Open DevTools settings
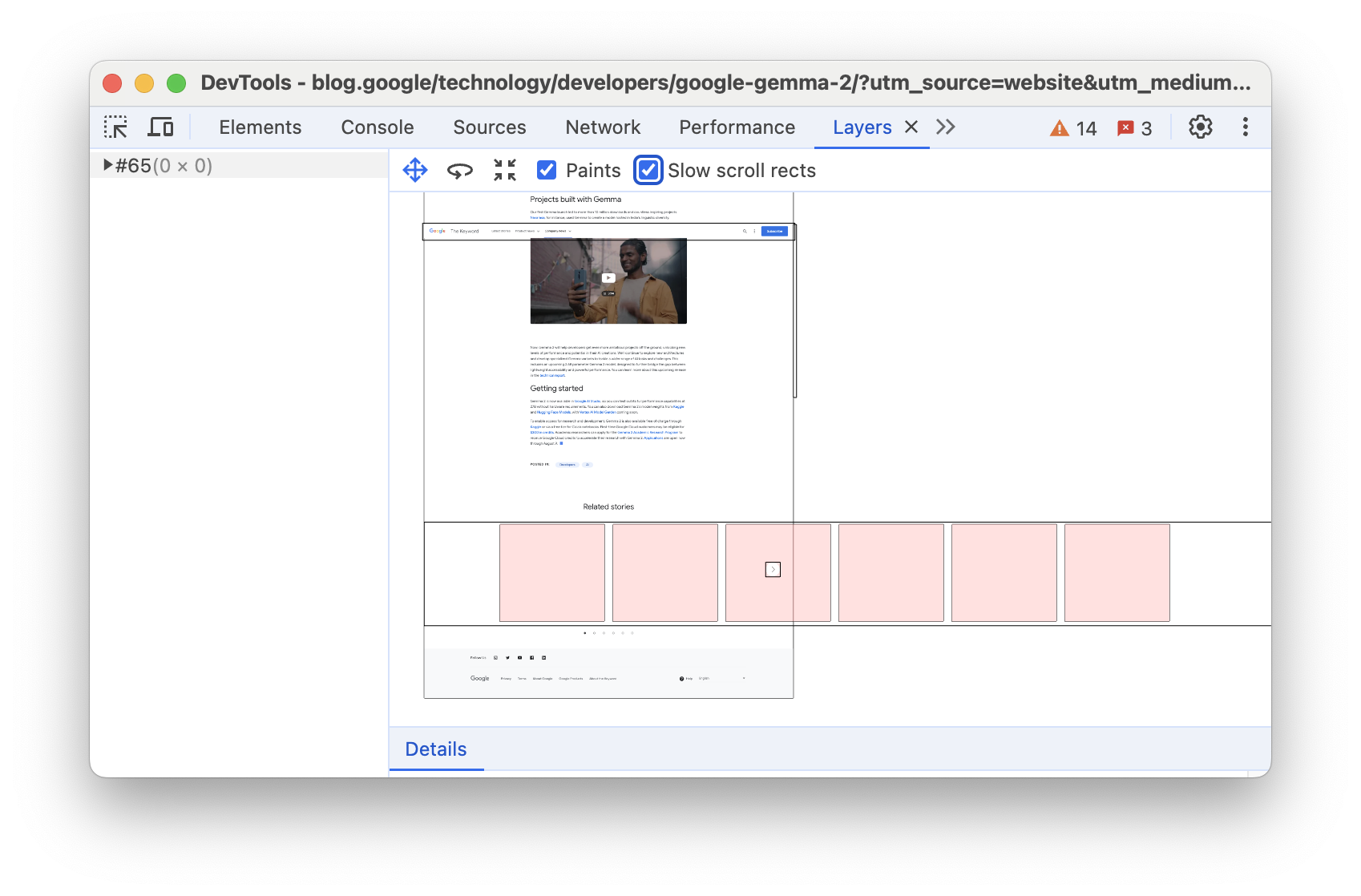1361x896 pixels. point(1201,127)
